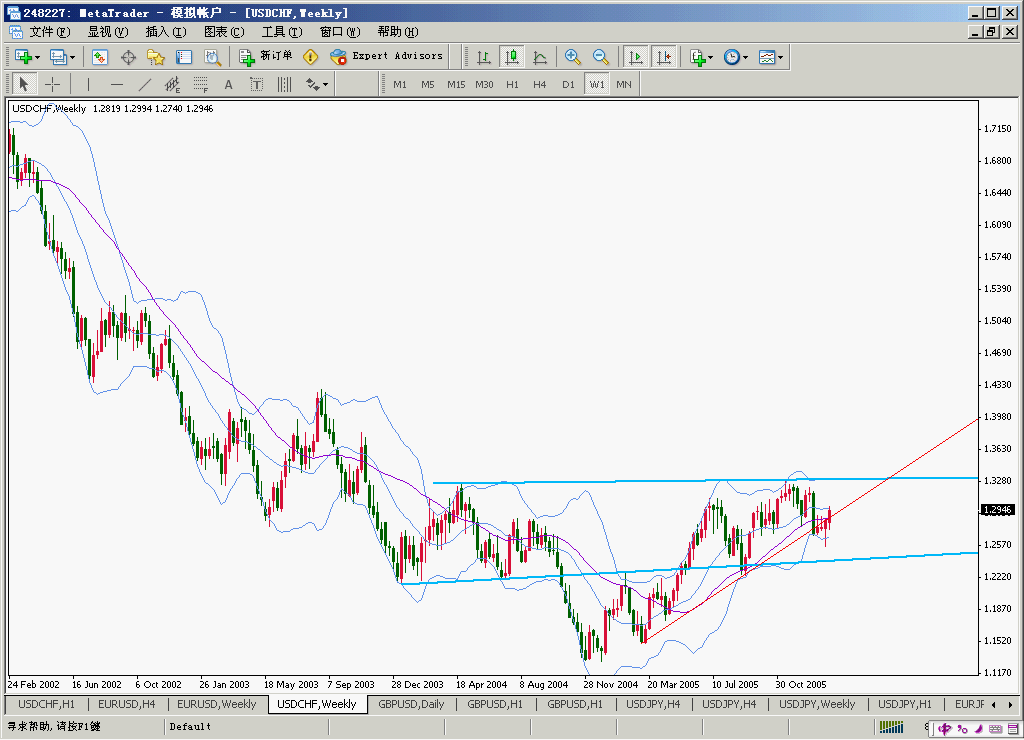Switch chart to bar chart mode
This screenshot has width=1024, height=740.
pos(484,57)
